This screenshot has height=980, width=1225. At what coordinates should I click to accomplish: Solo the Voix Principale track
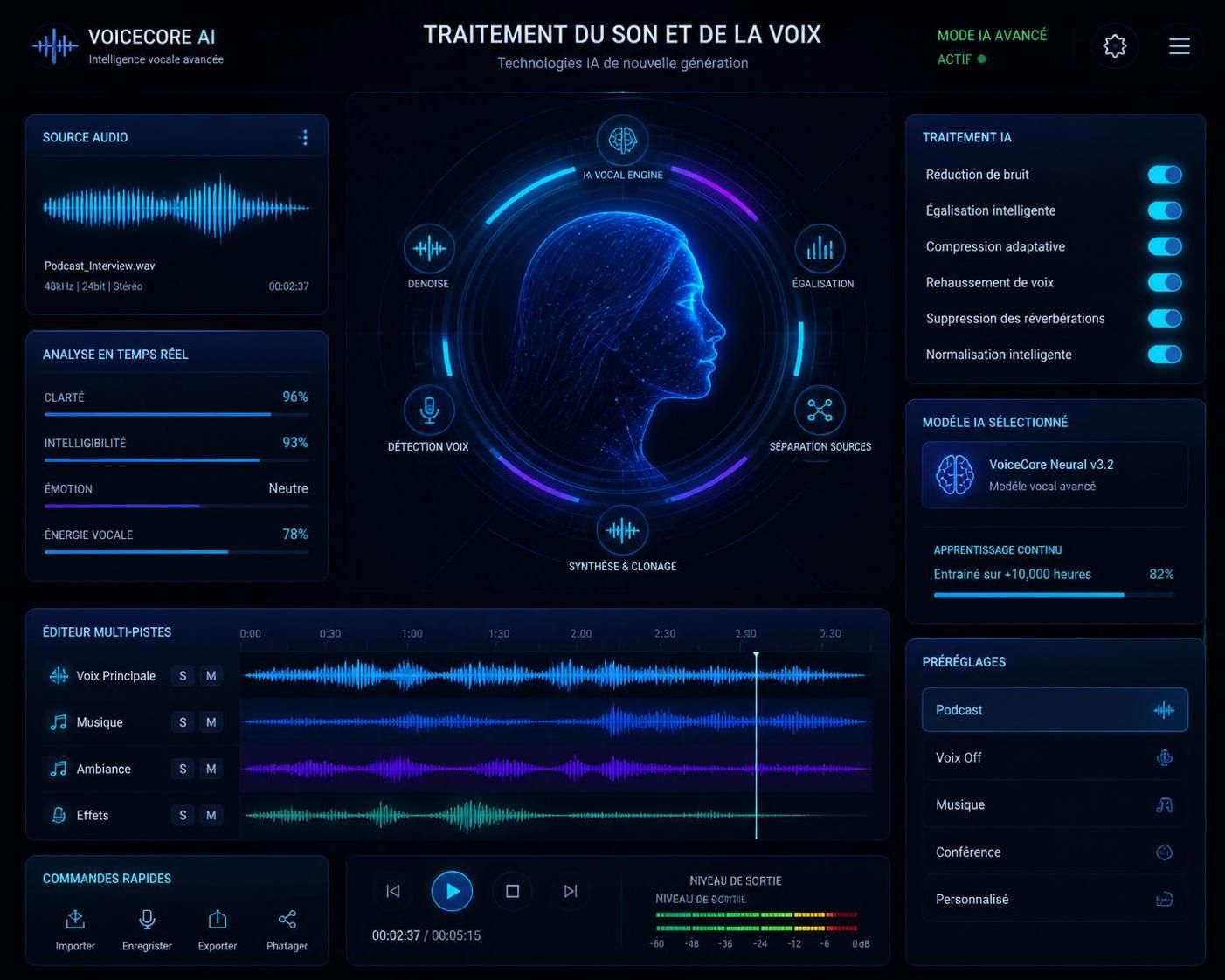point(183,676)
